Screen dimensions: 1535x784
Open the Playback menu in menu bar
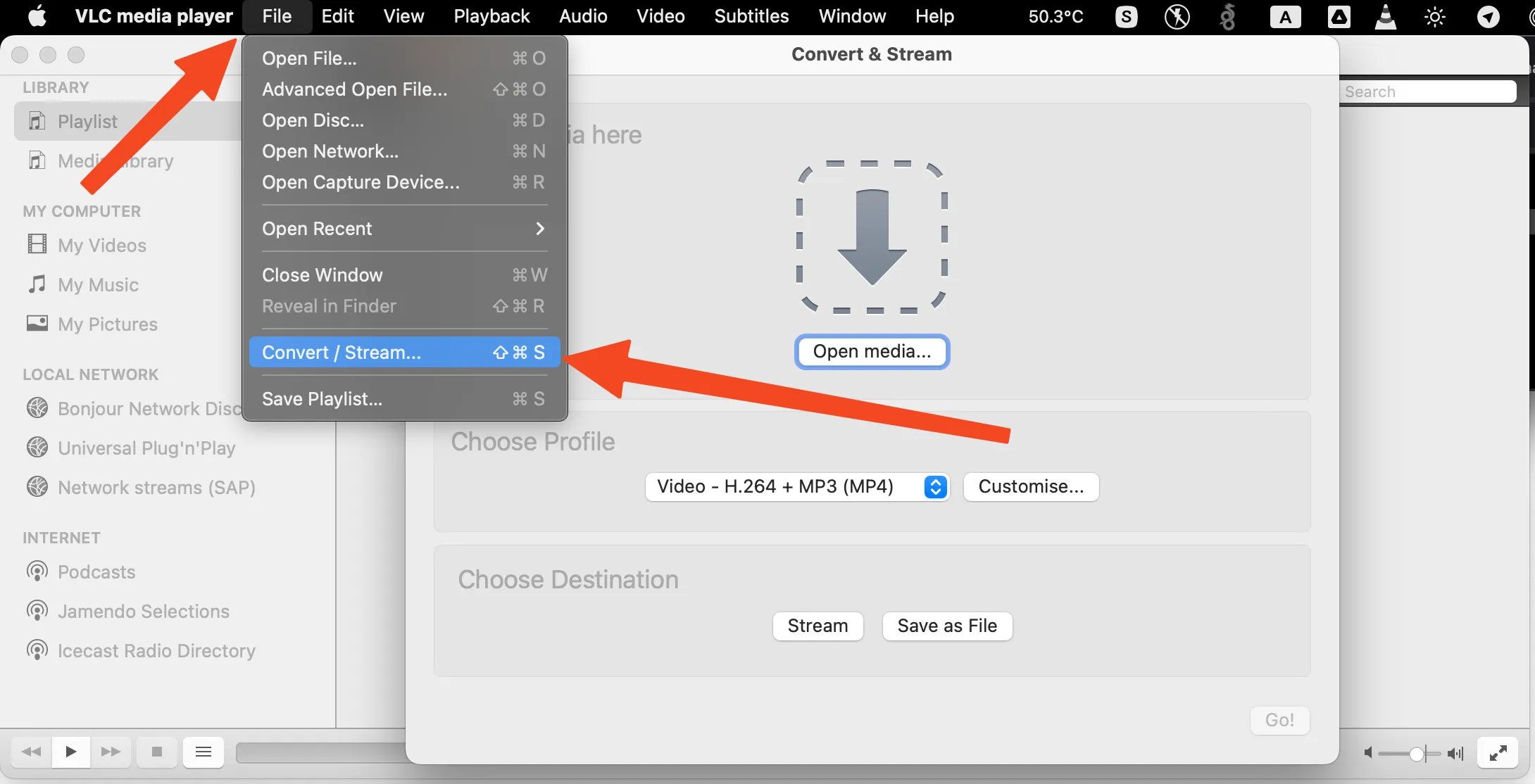click(x=491, y=17)
